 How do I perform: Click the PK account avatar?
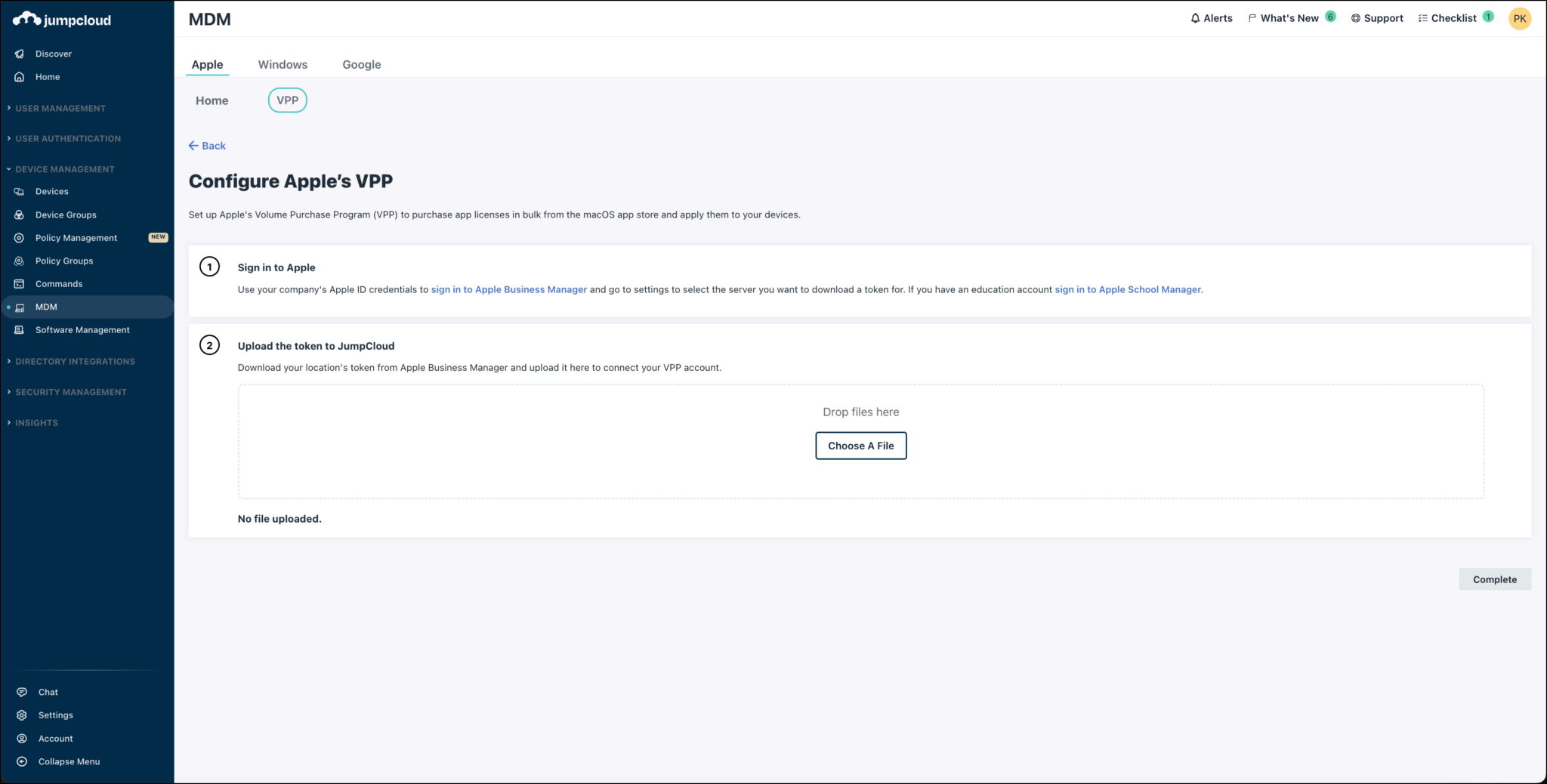click(x=1520, y=18)
